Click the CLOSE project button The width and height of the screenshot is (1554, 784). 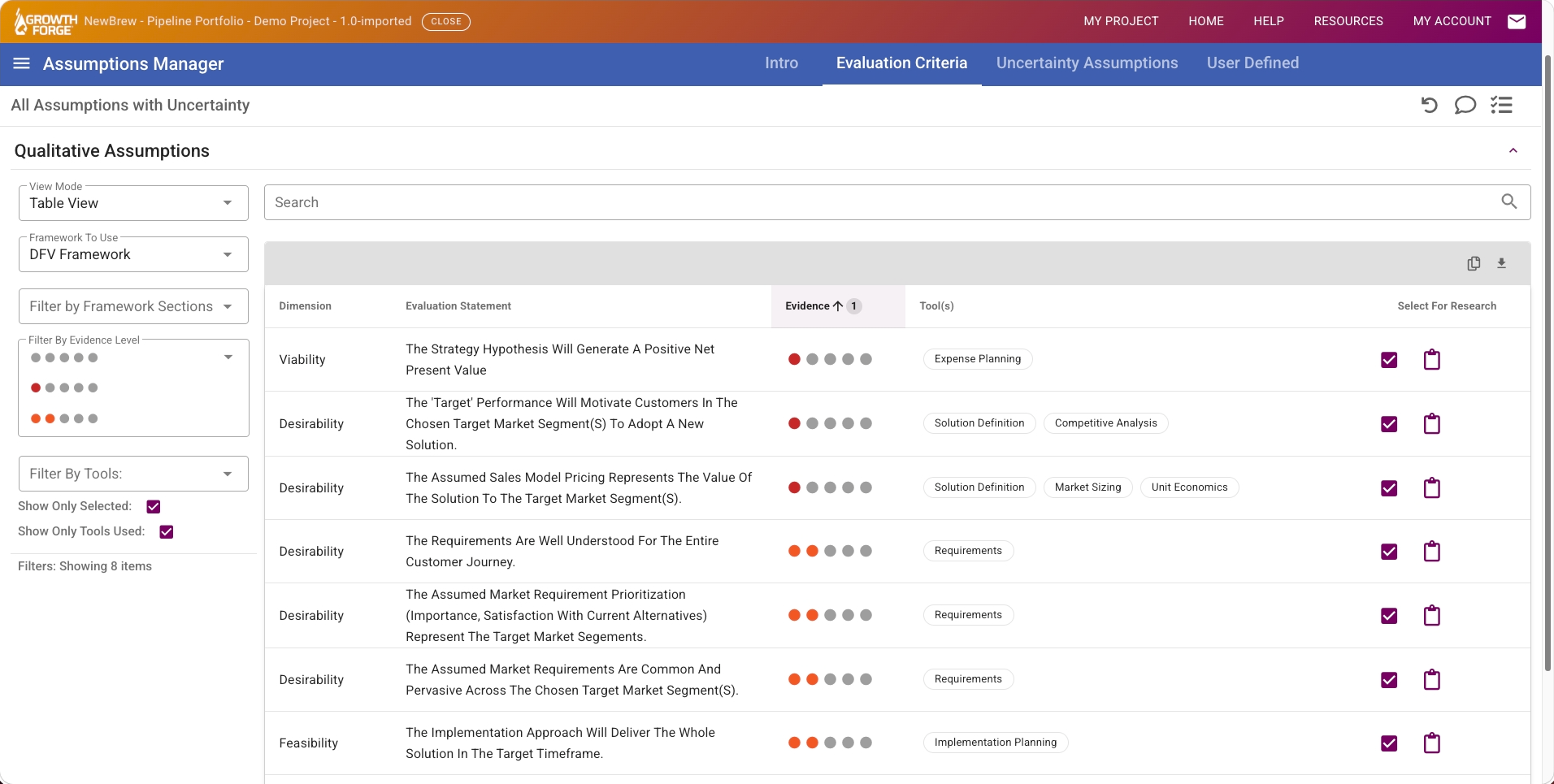(445, 21)
